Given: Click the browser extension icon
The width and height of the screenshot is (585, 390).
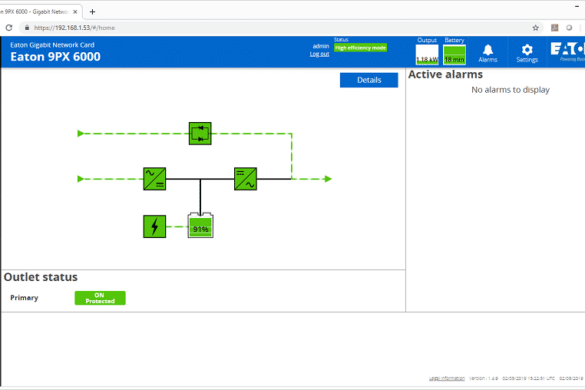Looking at the screenshot, I should [555, 28].
